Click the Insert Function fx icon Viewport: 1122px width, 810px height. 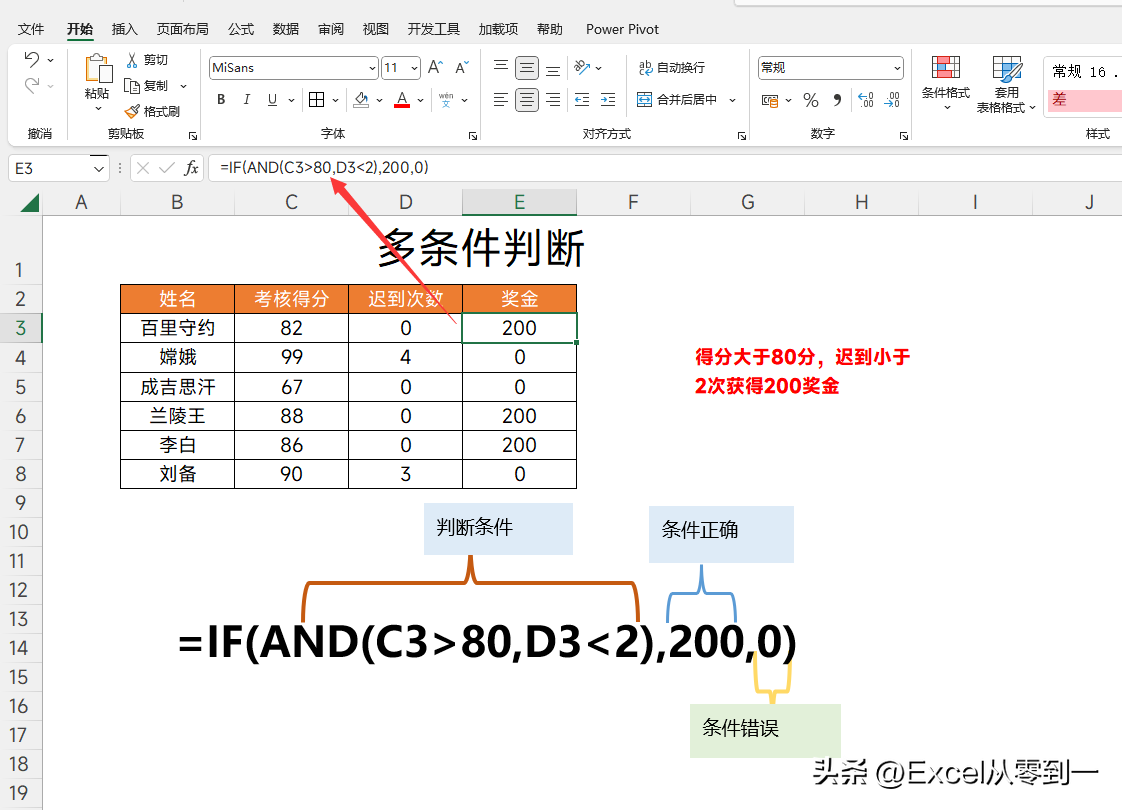click(x=191, y=168)
